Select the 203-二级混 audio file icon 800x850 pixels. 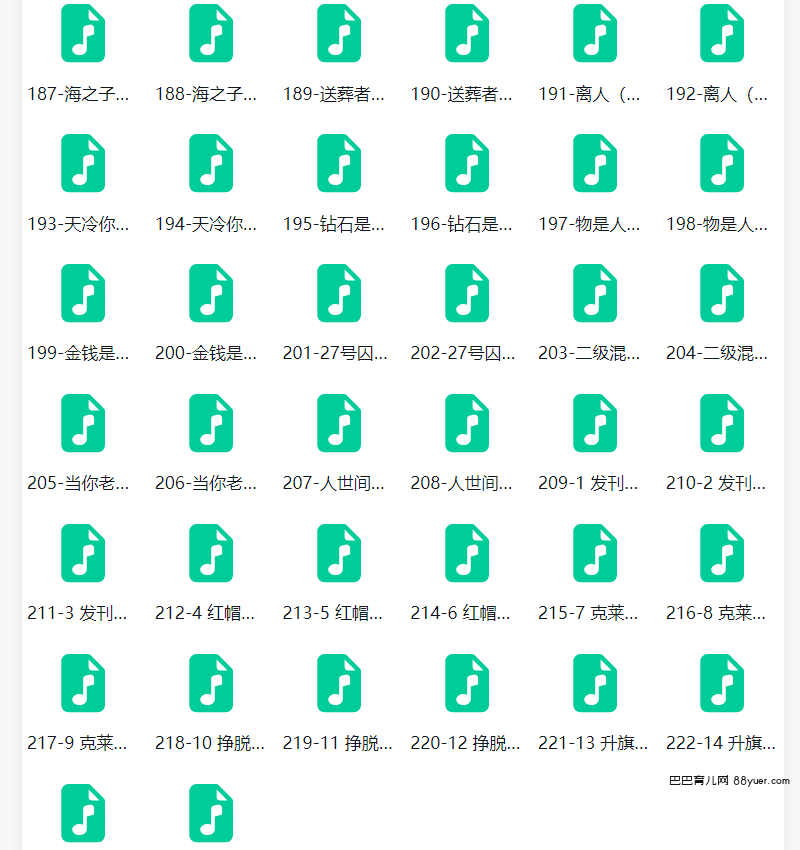pyautogui.click(x=595, y=293)
